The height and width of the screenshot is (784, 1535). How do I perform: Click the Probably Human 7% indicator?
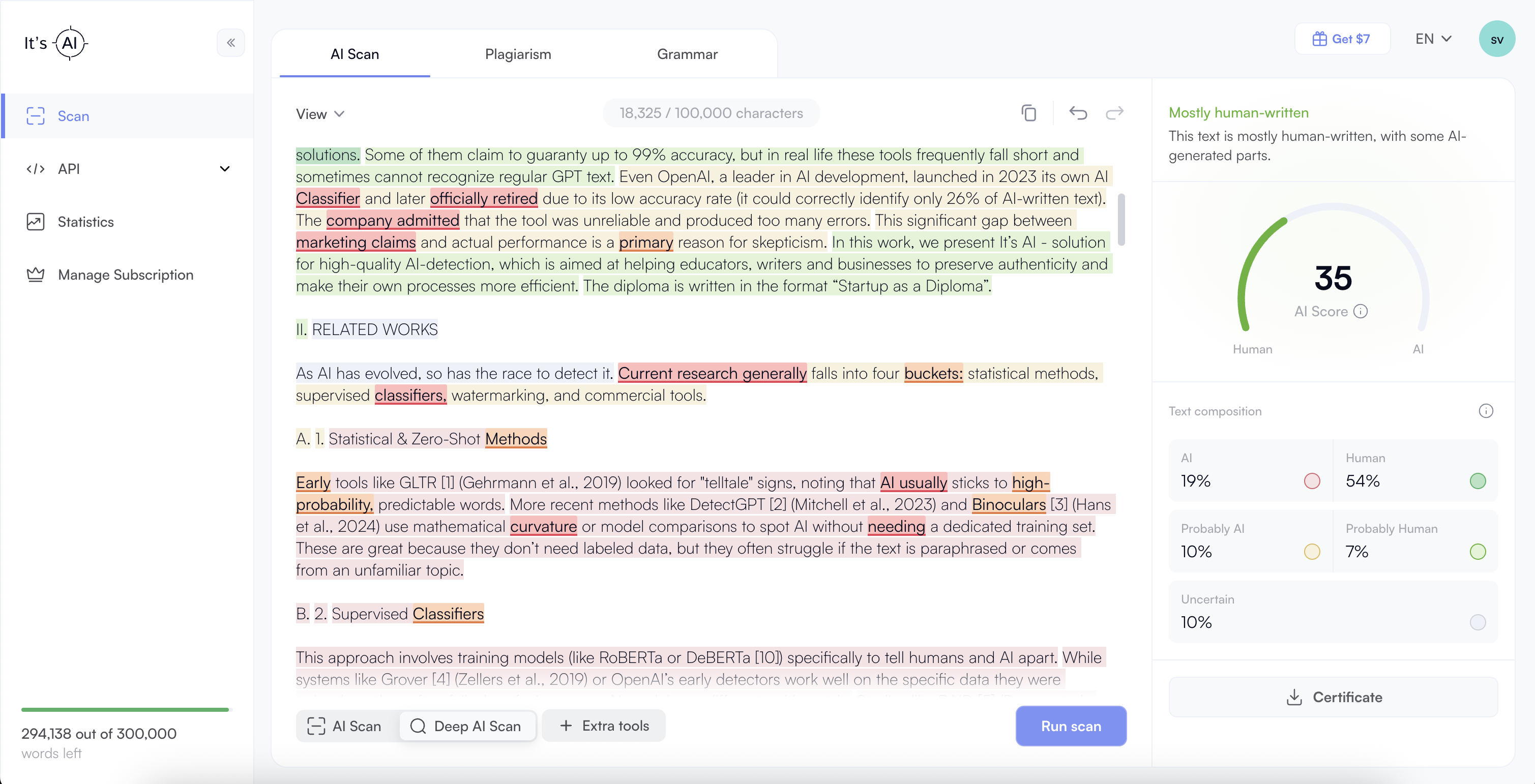[x=1477, y=552]
